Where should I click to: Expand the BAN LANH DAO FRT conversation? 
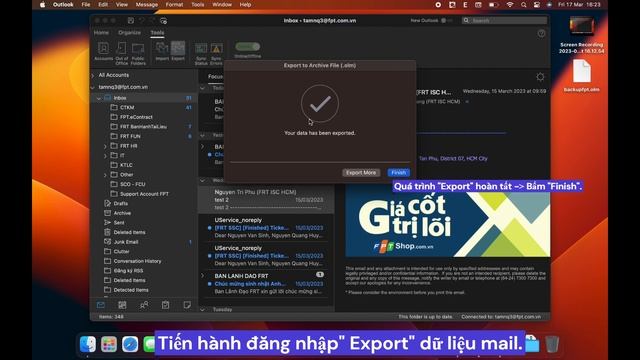click(x=203, y=276)
